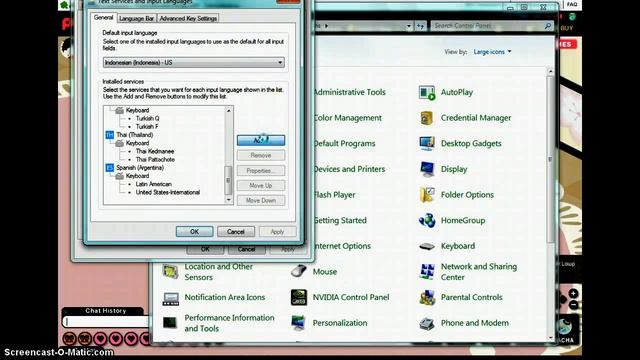Click the zoom-out minus icon in game
640x360 pixels.
(573, 304)
